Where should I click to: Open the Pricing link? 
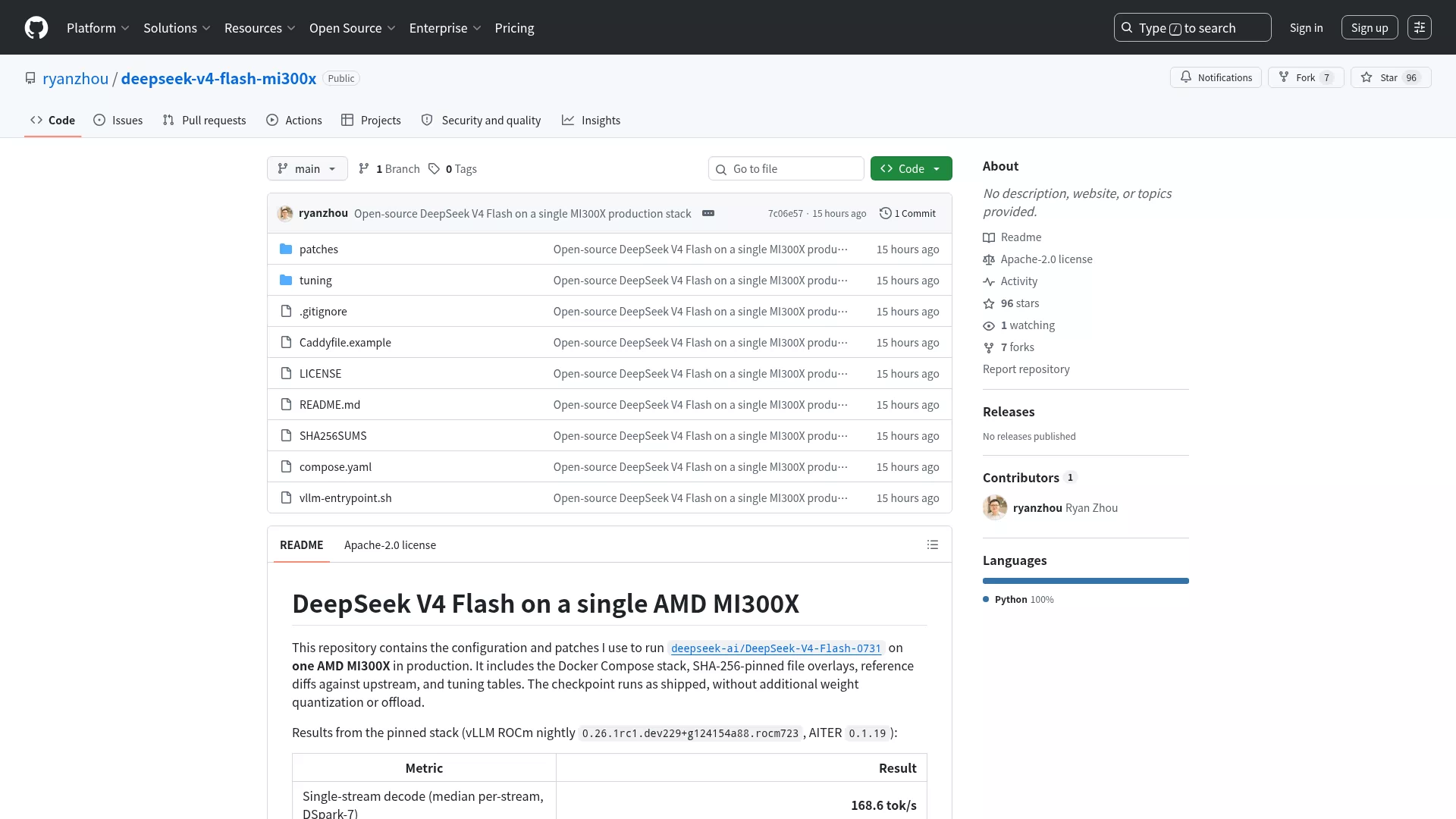(x=514, y=28)
